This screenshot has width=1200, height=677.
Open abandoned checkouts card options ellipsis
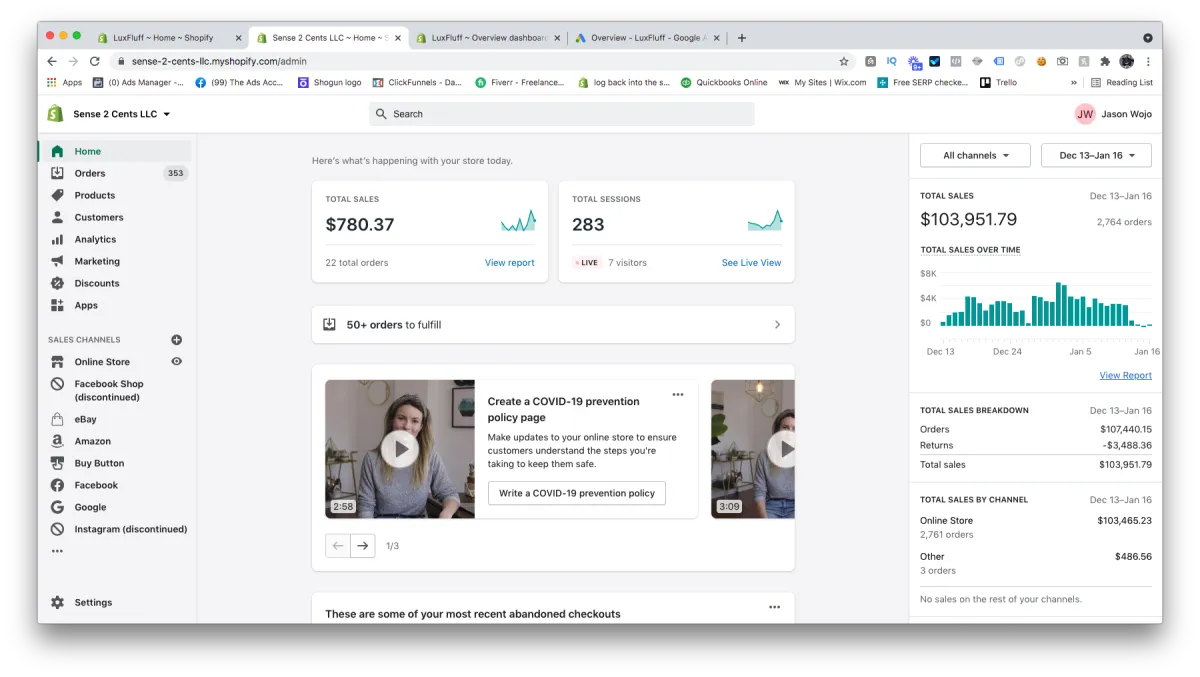click(774, 607)
